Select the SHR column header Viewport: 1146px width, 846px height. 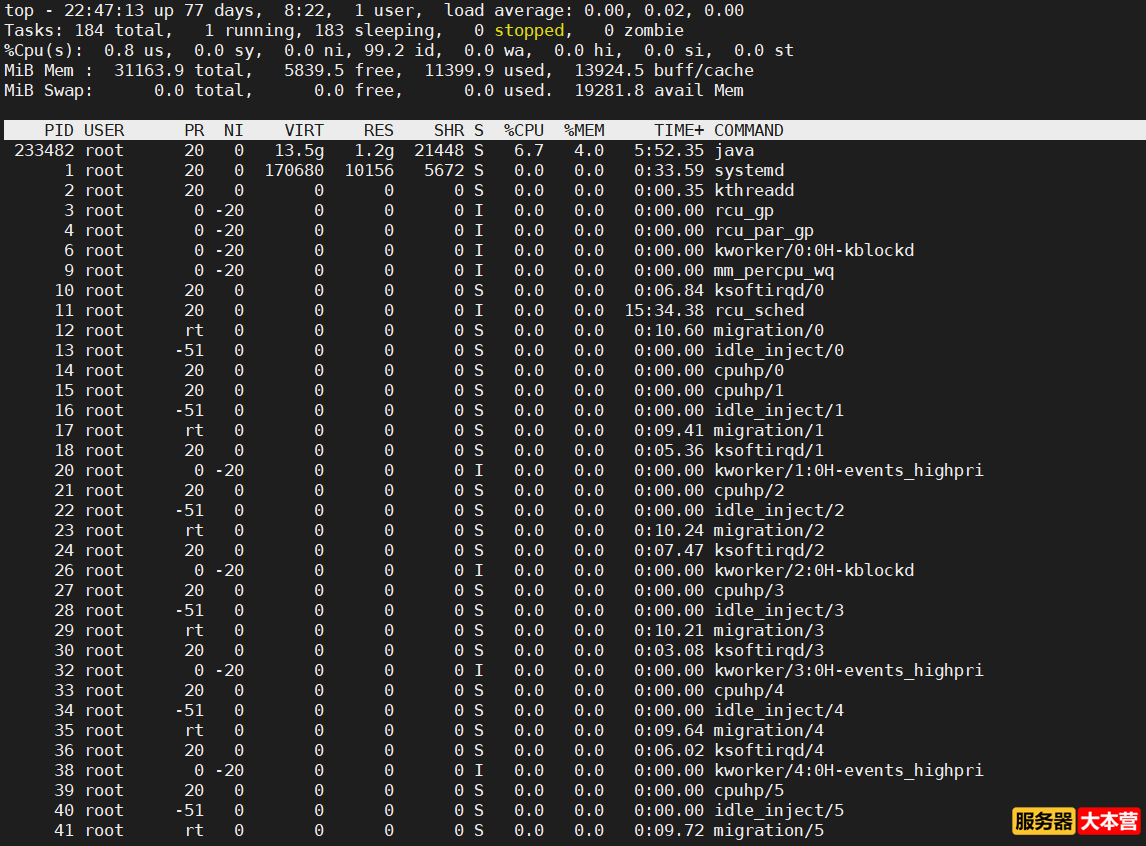tap(449, 130)
